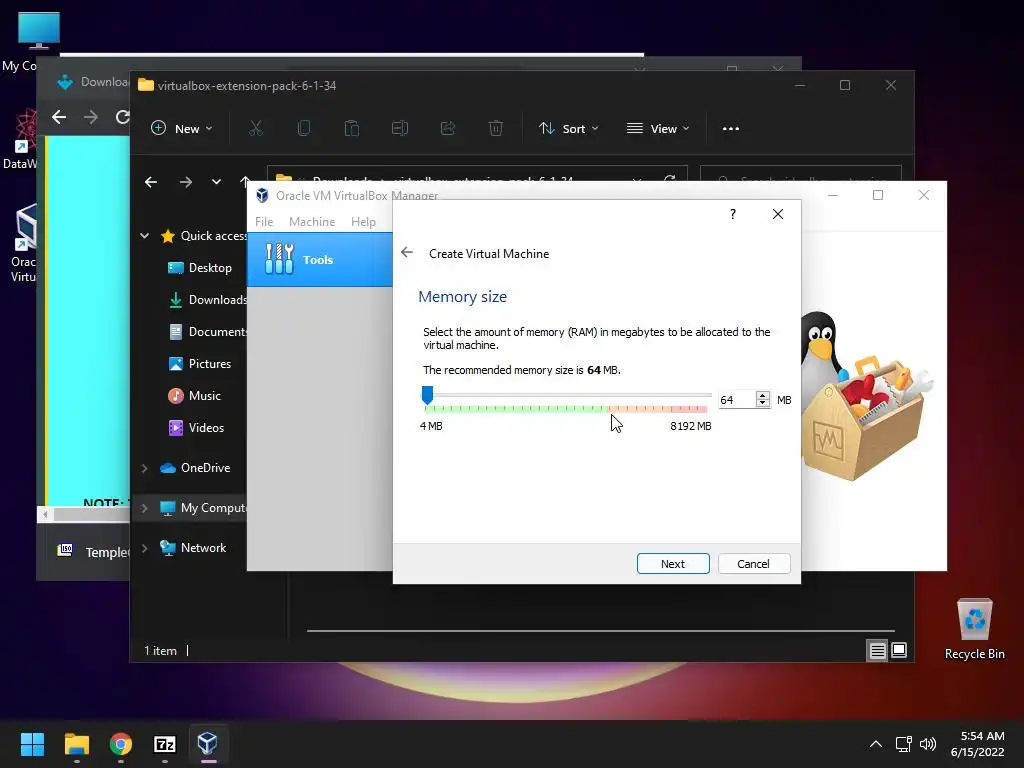Viewport: 1024px width, 768px height.
Task: Open the File menu in VirtualBox Manager
Action: [264, 221]
